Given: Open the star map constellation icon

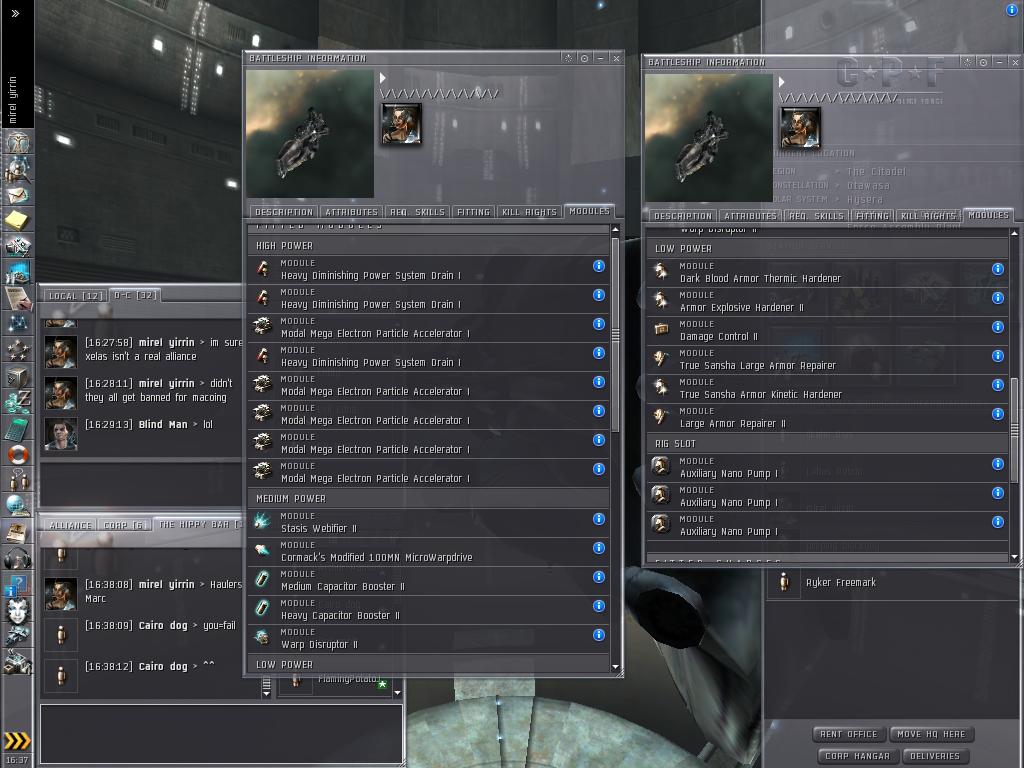Looking at the screenshot, I should pos(18,324).
